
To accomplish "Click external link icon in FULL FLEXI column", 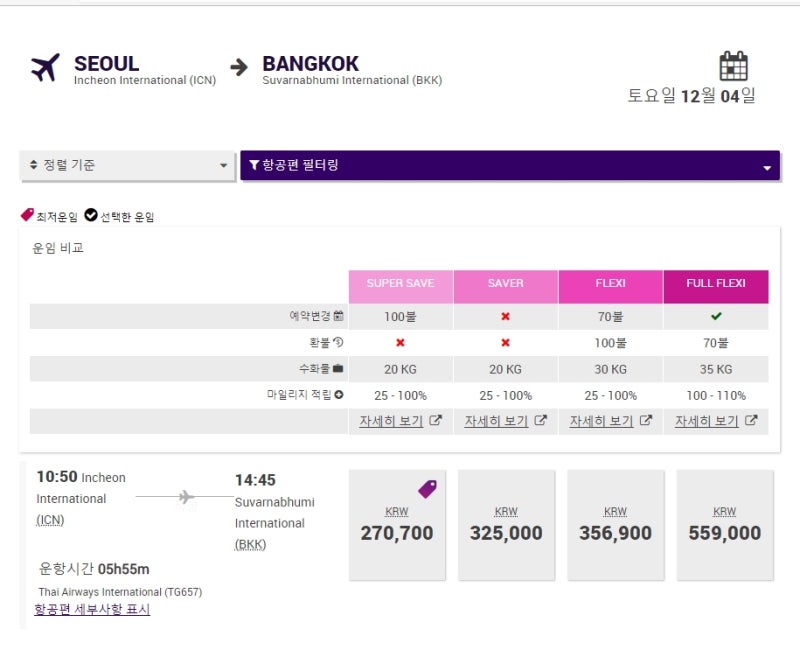I will [x=751, y=420].
